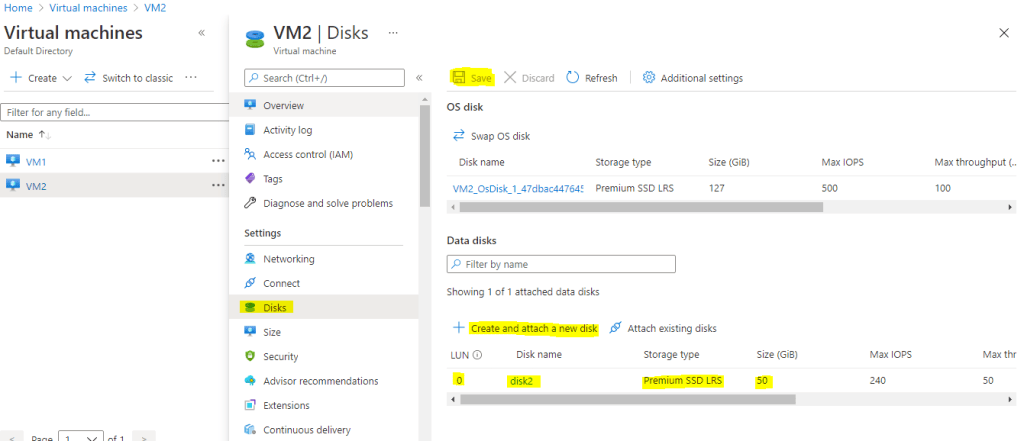Focus the Filter for any field box

pos(115,112)
